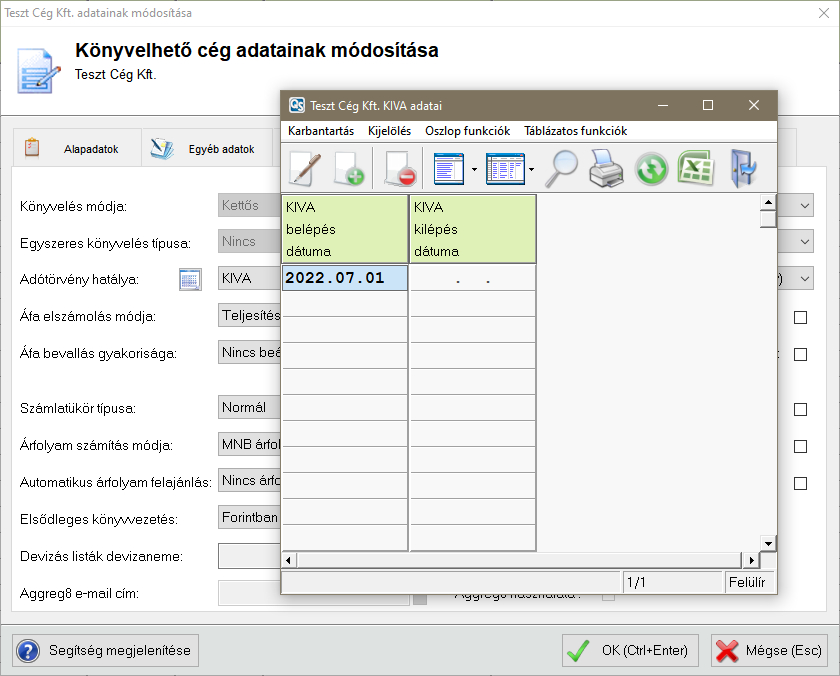
Task: Click the OK (Ctrl+Enter) button
Action: point(629,650)
